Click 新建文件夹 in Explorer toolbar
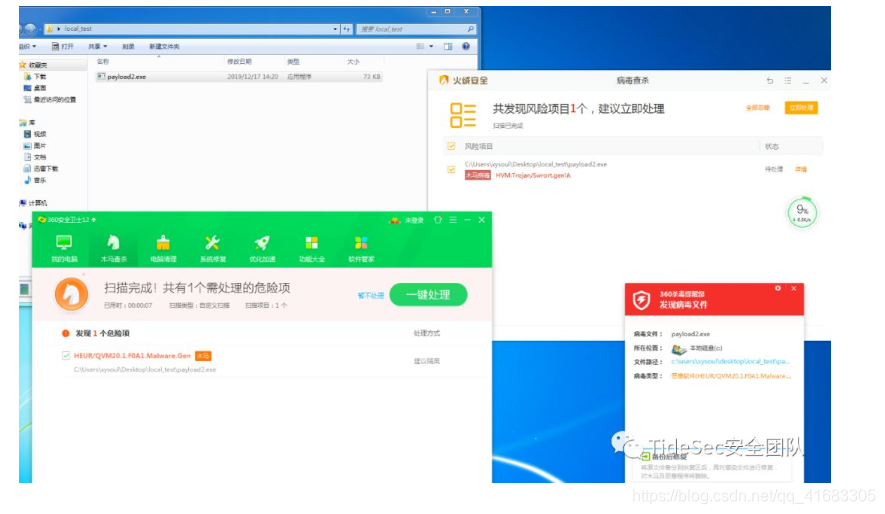 (x=164, y=46)
